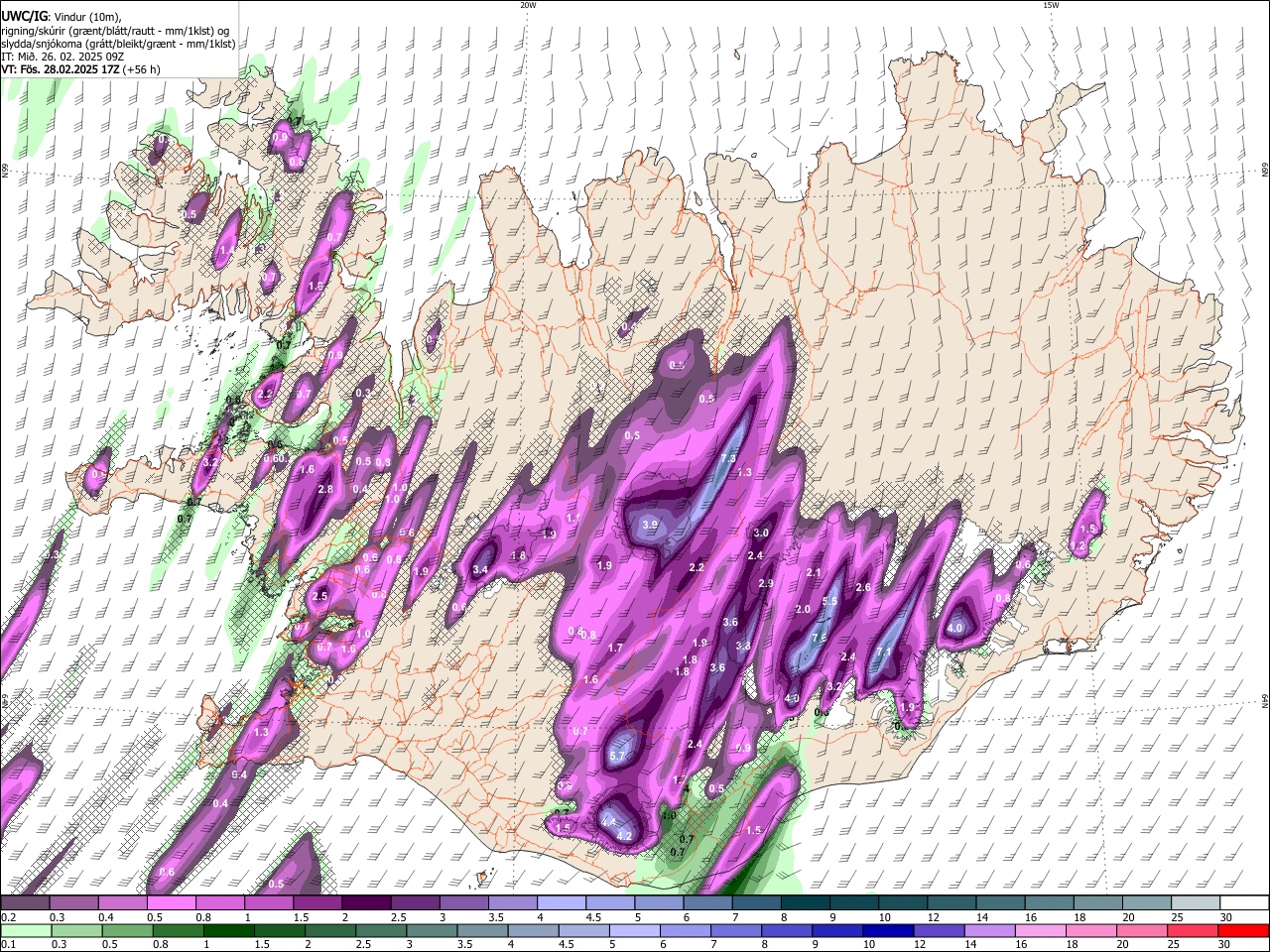Click the '15W' longitude label at map top

(x=1051, y=5)
